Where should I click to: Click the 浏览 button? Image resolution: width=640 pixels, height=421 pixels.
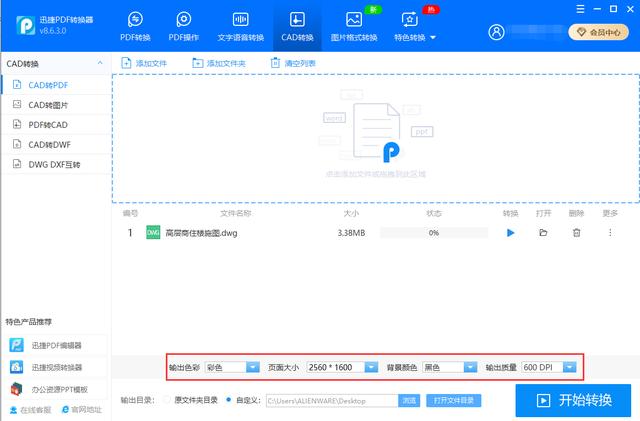point(409,401)
